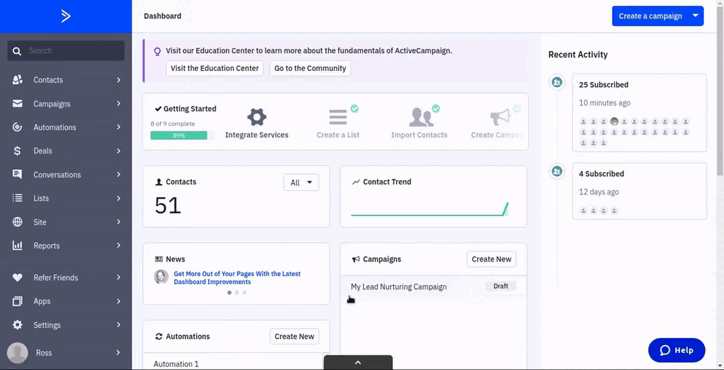The image size is (724, 370).
Task: Click the Lists sidebar icon
Action: click(18, 198)
